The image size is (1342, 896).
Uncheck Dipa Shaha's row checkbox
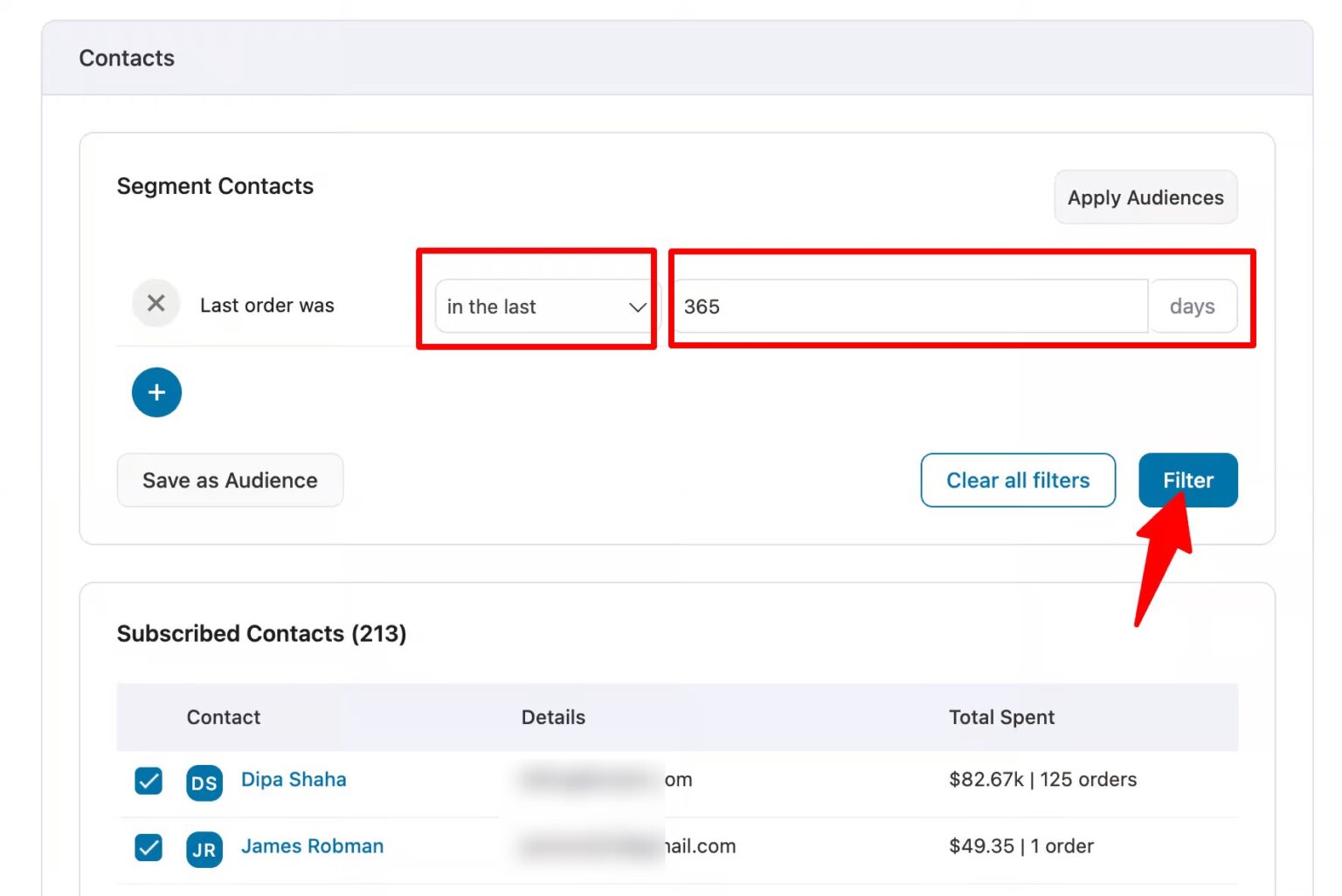[x=148, y=782]
